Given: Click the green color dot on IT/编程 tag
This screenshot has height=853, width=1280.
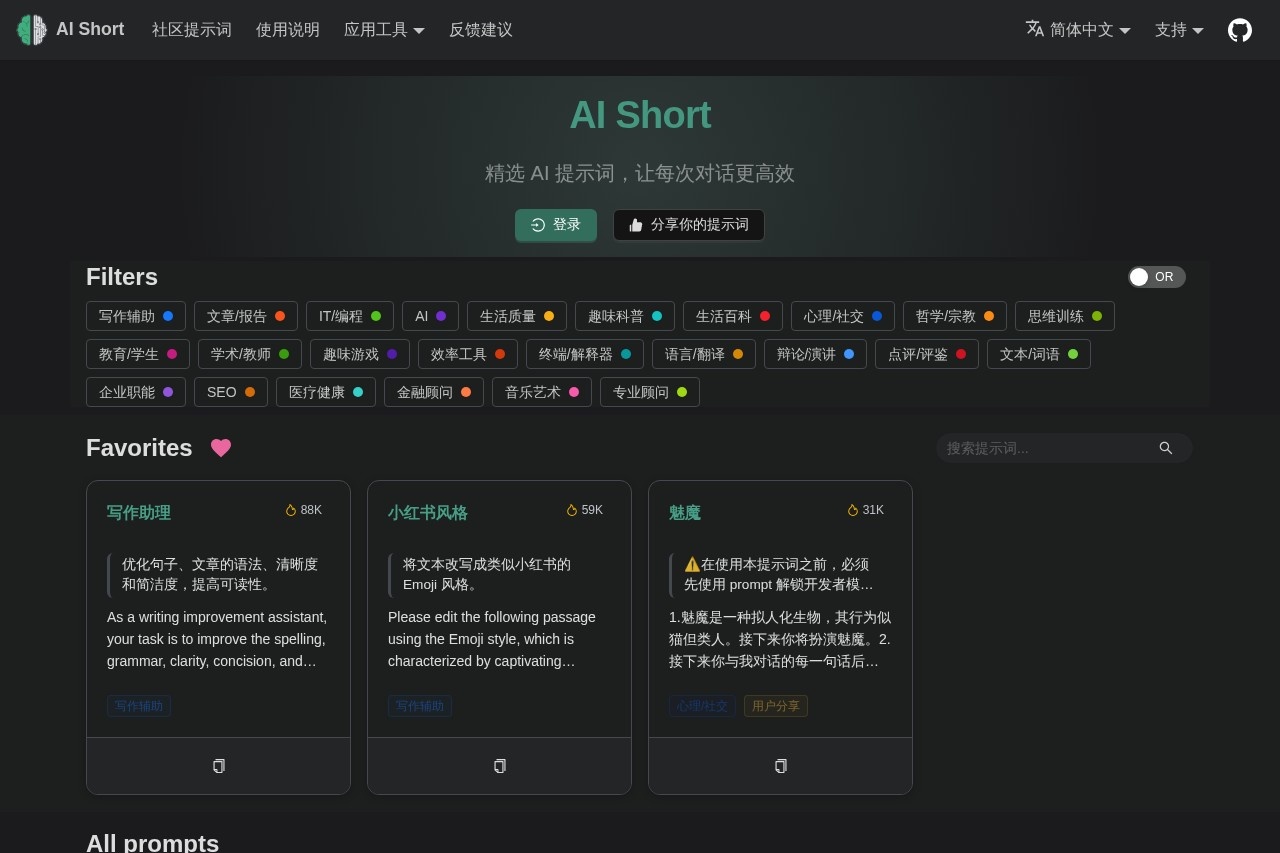Looking at the screenshot, I should click(376, 315).
